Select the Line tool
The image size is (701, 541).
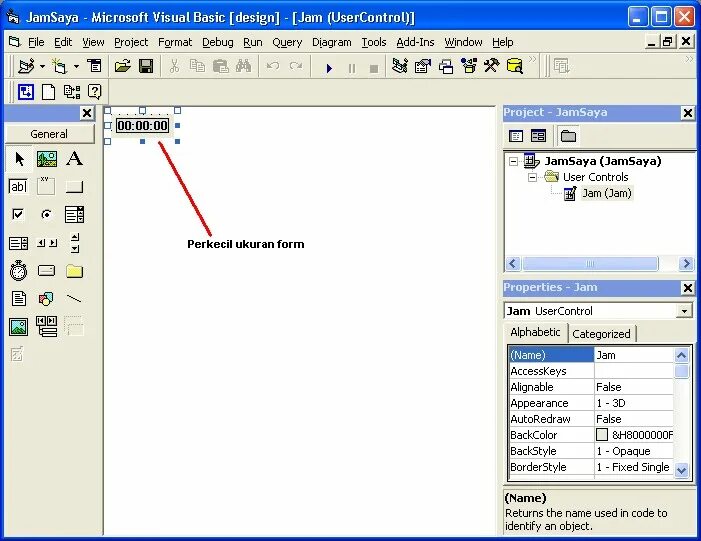pyautogui.click(x=74, y=299)
